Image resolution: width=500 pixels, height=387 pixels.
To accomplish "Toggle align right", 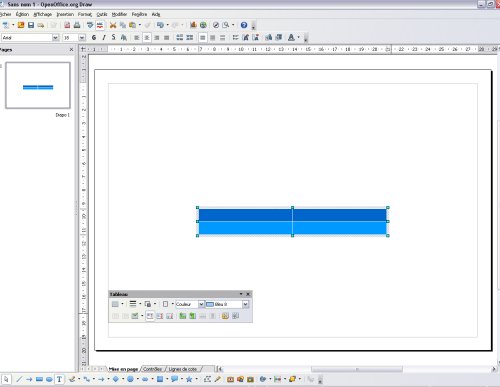I will click(x=157, y=38).
